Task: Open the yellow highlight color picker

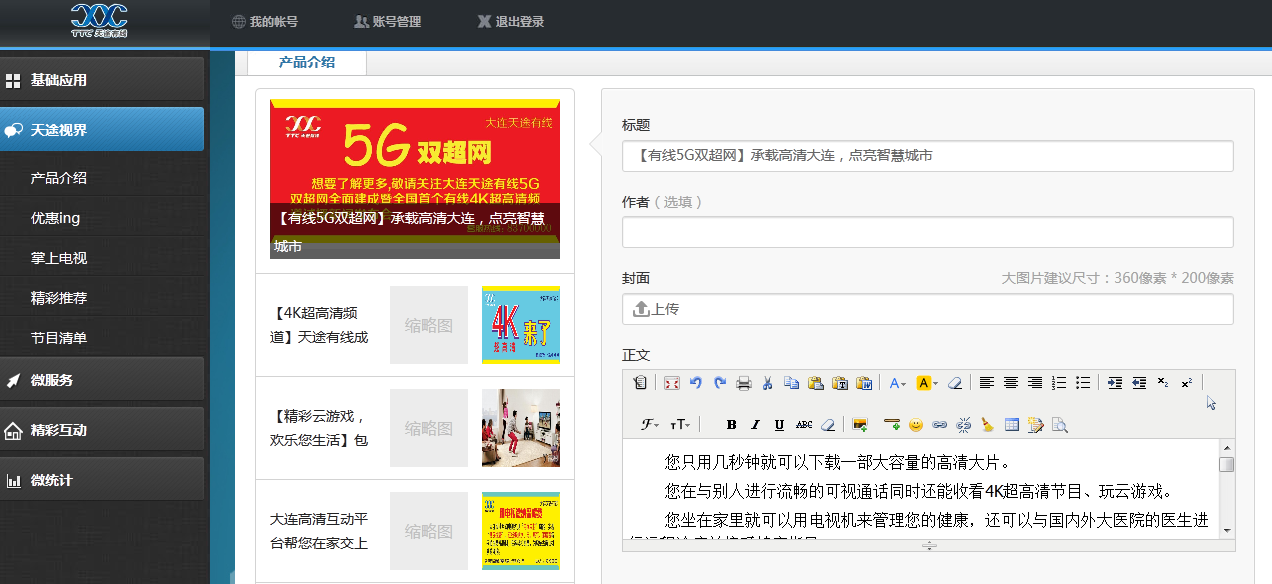Action: pos(927,383)
